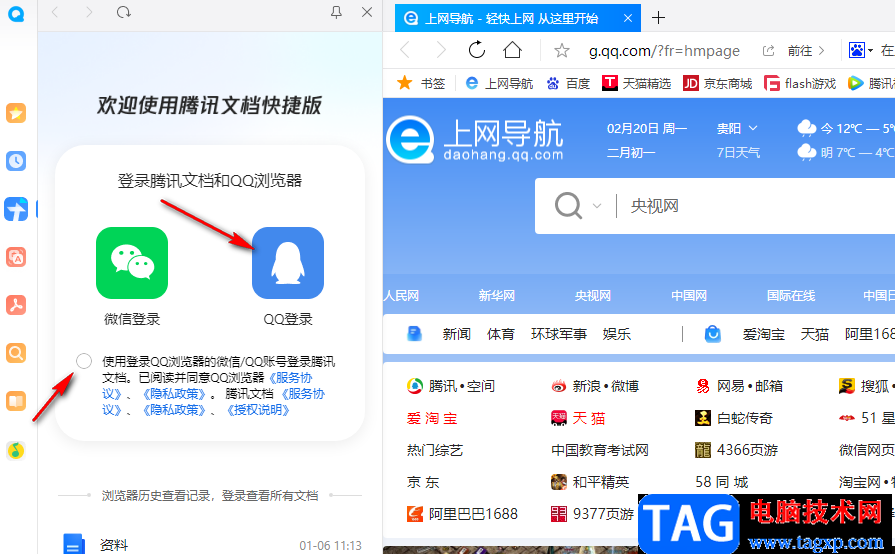Click the WeChat login green icon
Image resolution: width=895 pixels, height=554 pixels.
pyautogui.click(x=132, y=263)
